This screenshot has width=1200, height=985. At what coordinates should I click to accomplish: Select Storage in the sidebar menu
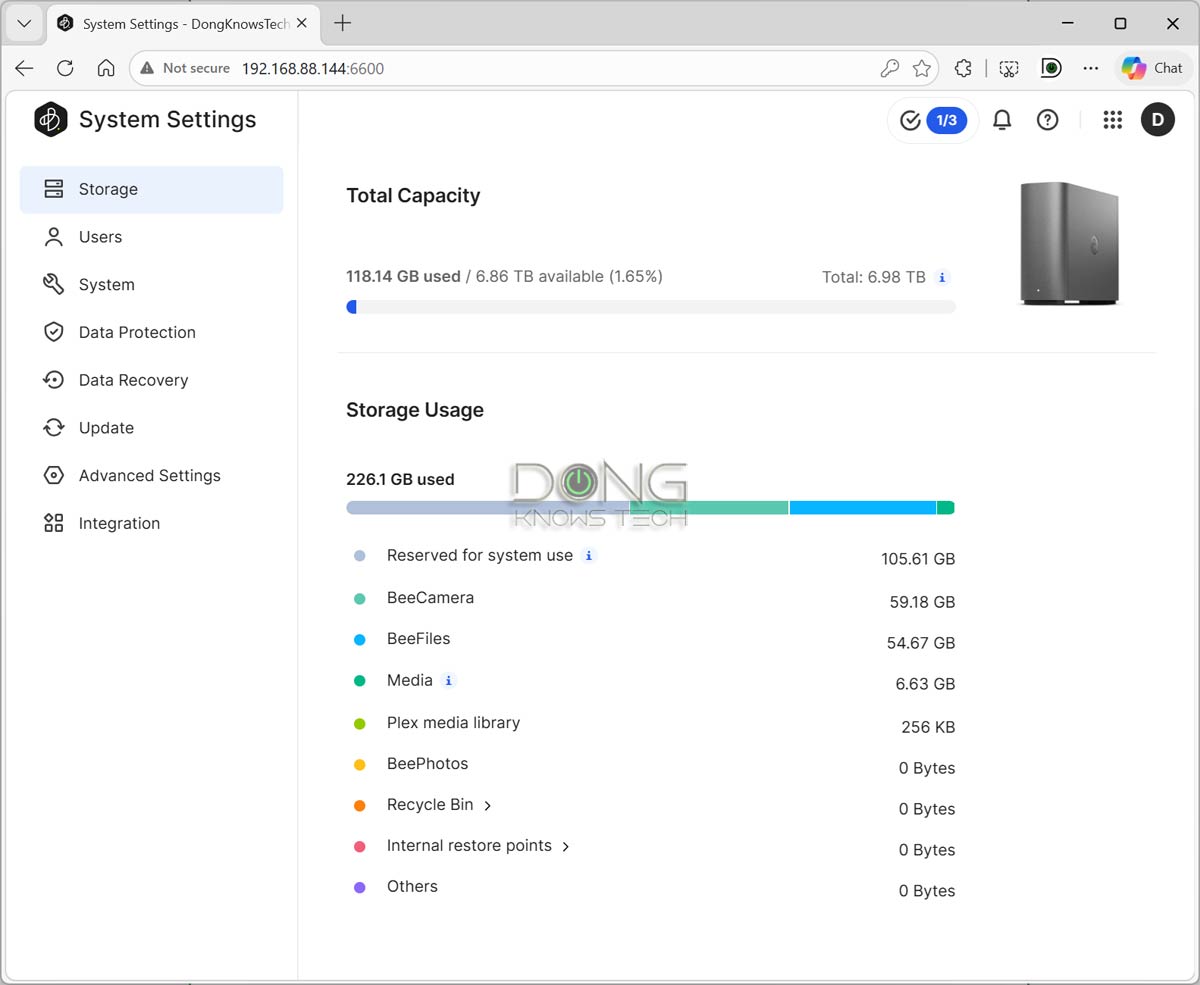(108, 189)
